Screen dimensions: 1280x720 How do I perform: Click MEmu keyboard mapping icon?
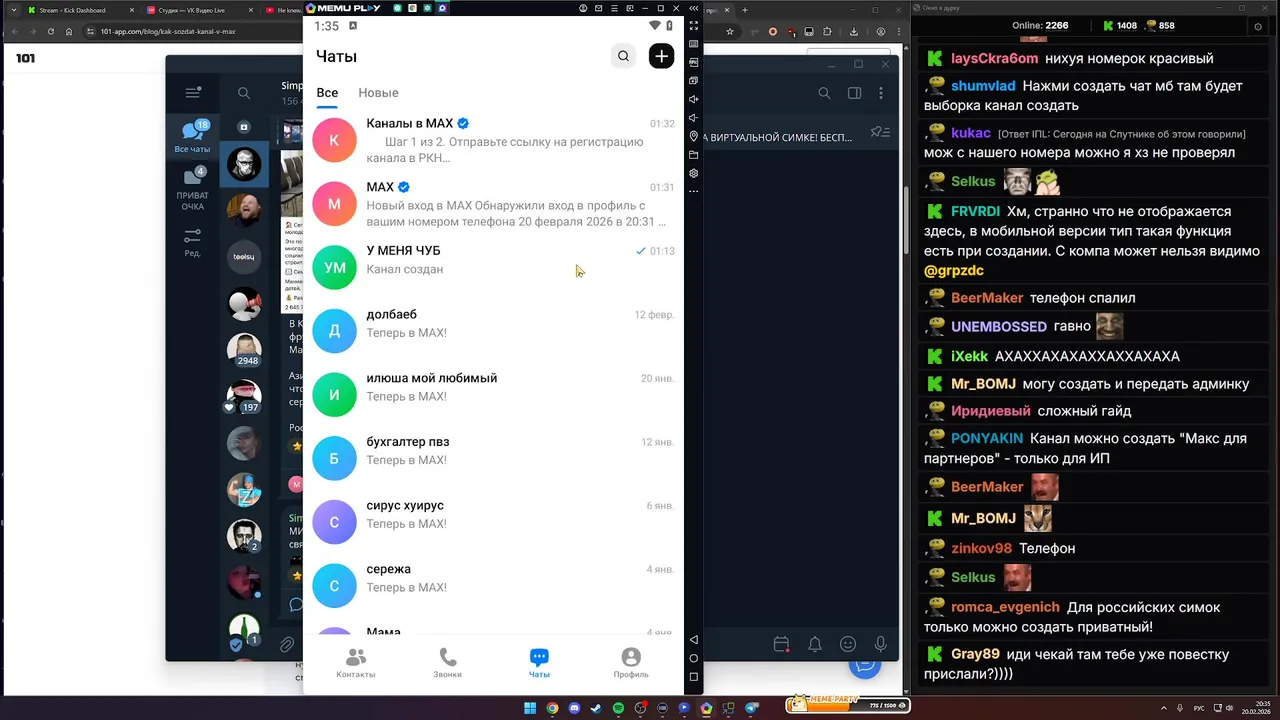[694, 44]
